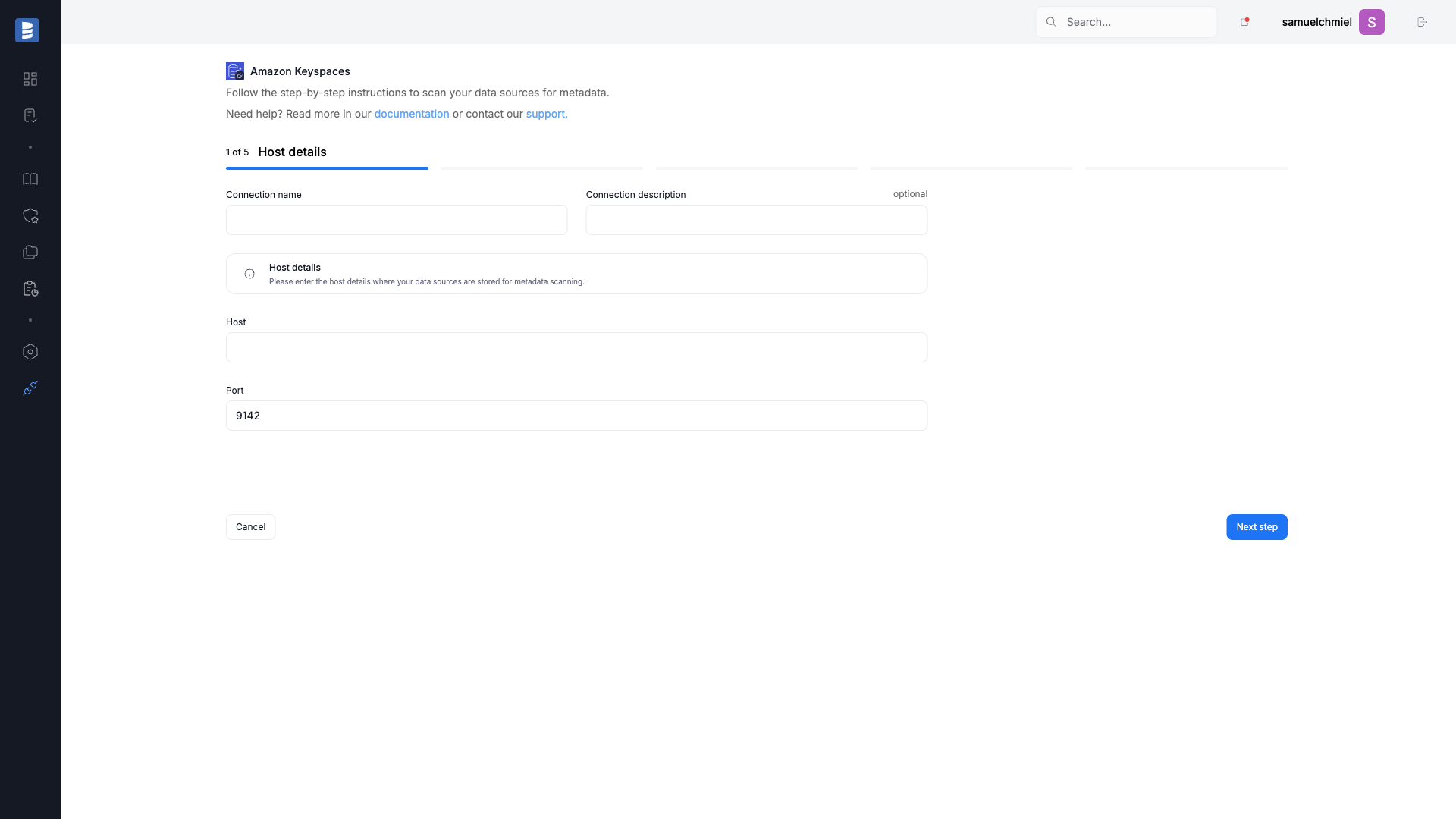This screenshot has height=819, width=1456.
Task: Open the hexagon settings sidebar icon
Action: (x=30, y=352)
